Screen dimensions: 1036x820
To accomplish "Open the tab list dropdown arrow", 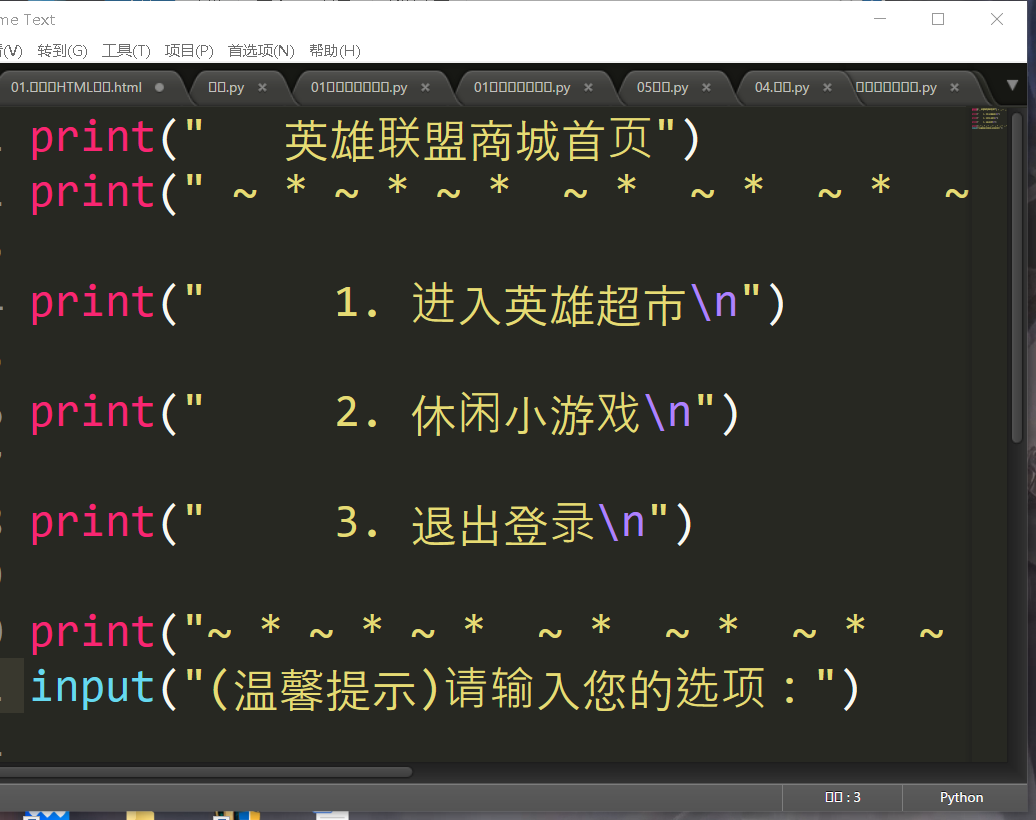I will coord(1012,85).
